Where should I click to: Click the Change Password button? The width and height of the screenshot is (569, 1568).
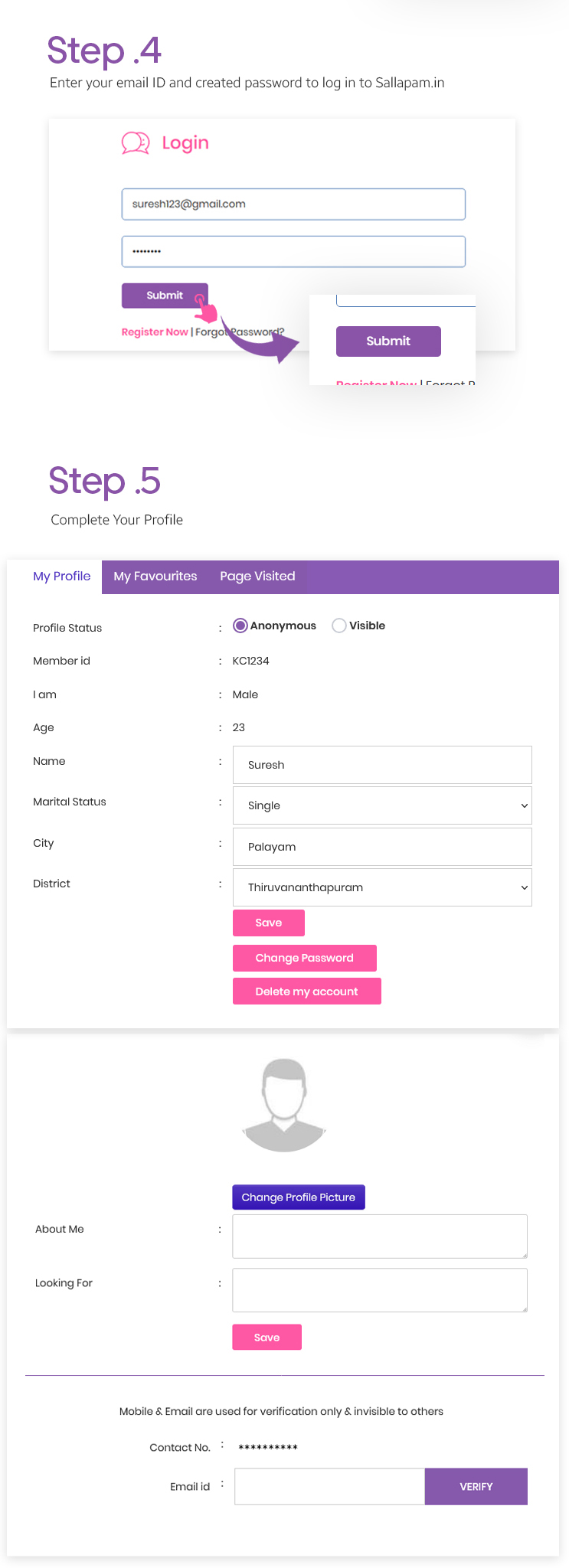(x=305, y=958)
